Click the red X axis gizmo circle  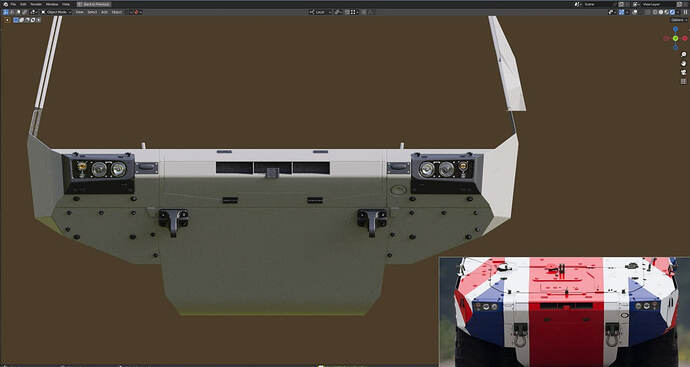[x=685, y=39]
